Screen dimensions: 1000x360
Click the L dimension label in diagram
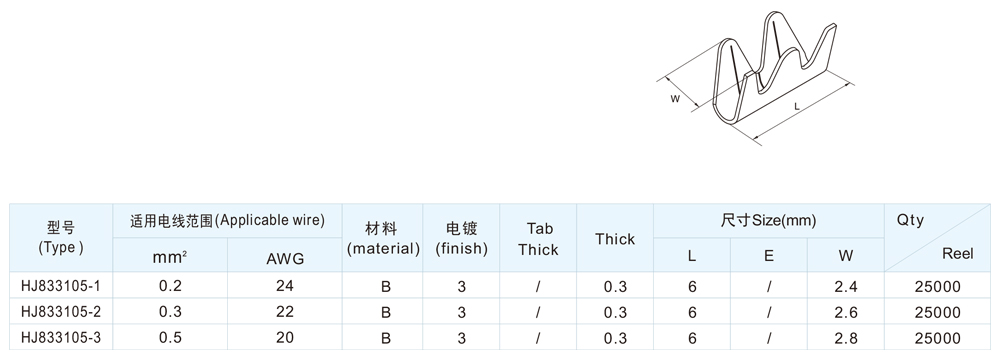point(797,107)
